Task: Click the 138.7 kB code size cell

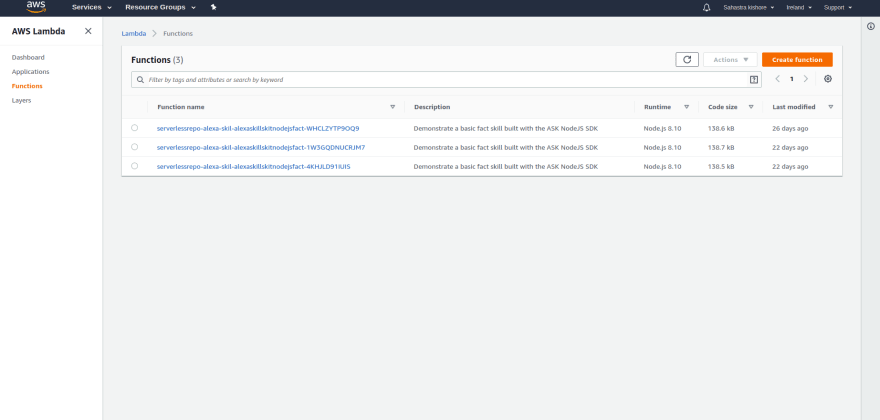Action: pos(721,148)
